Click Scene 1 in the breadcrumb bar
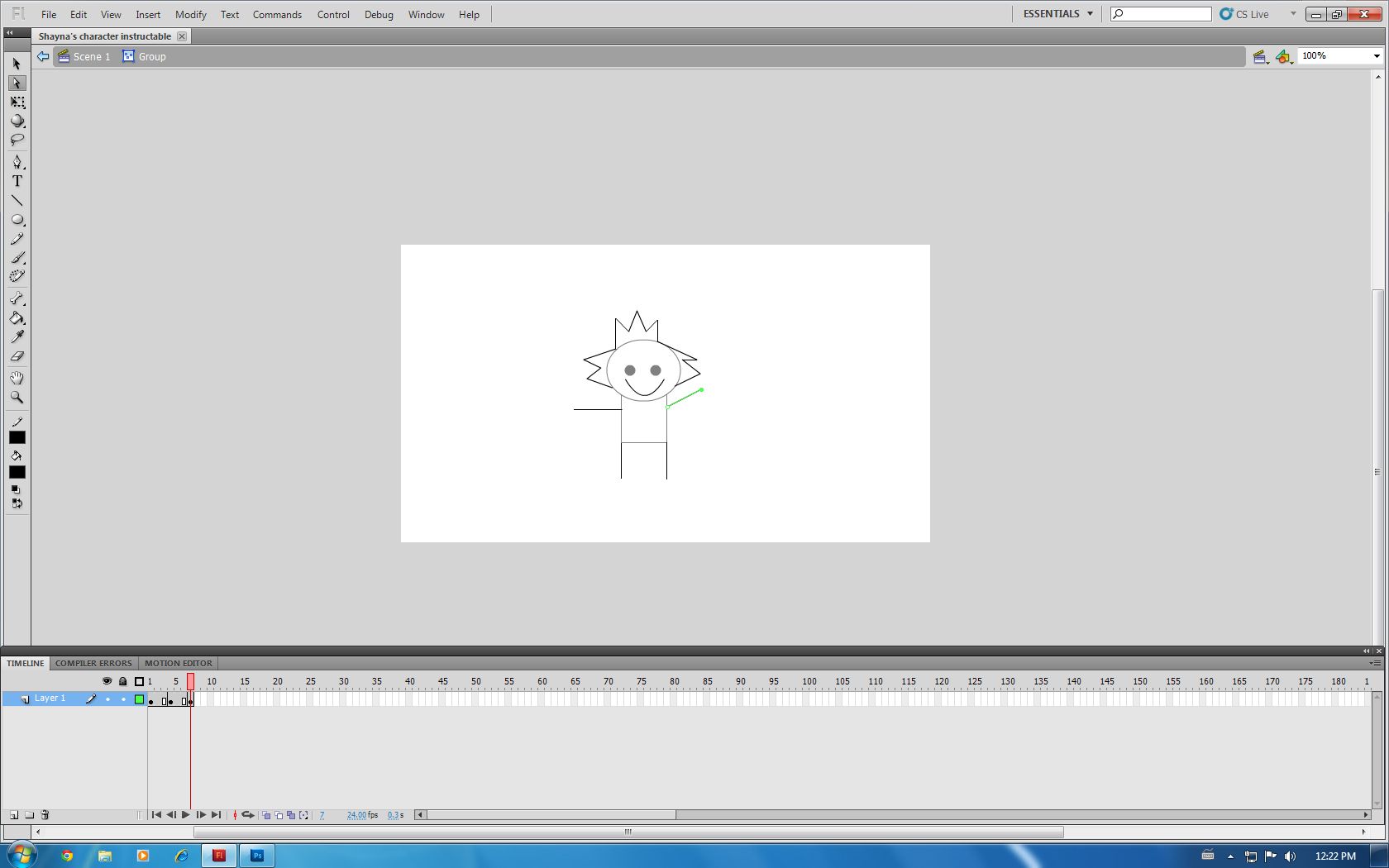1389x868 pixels. coord(91,56)
